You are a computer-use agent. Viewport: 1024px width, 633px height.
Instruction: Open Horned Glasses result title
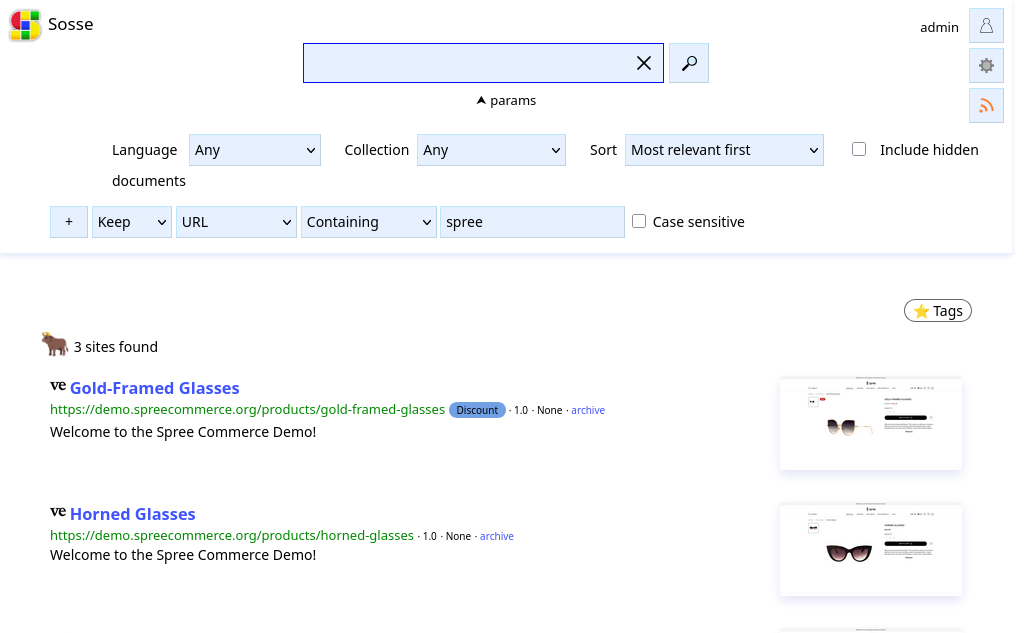click(x=133, y=514)
